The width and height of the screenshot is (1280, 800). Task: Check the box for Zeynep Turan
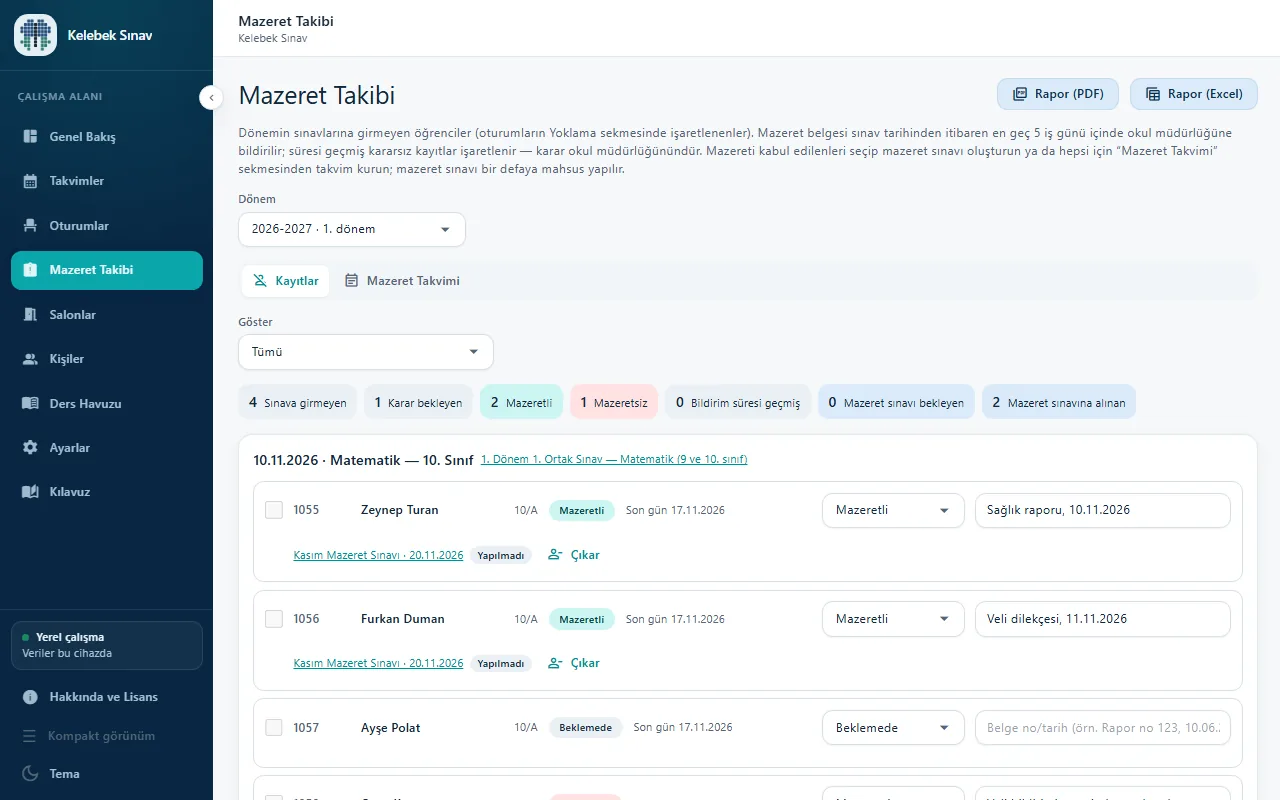(x=274, y=510)
